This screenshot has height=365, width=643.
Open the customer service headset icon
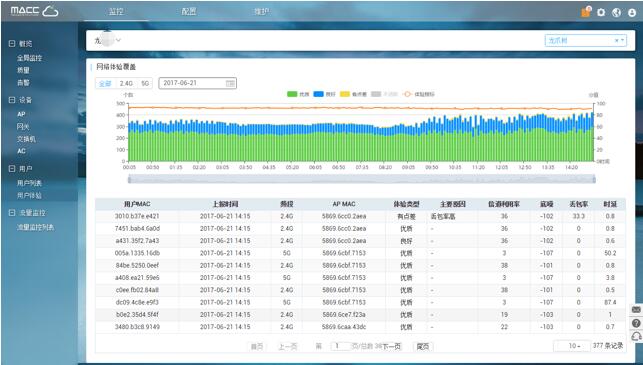pyautogui.click(x=636, y=336)
